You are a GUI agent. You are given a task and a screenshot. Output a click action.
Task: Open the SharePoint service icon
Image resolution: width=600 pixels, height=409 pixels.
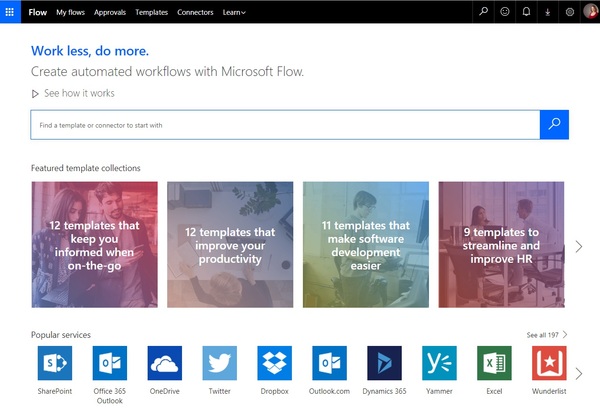click(x=55, y=363)
